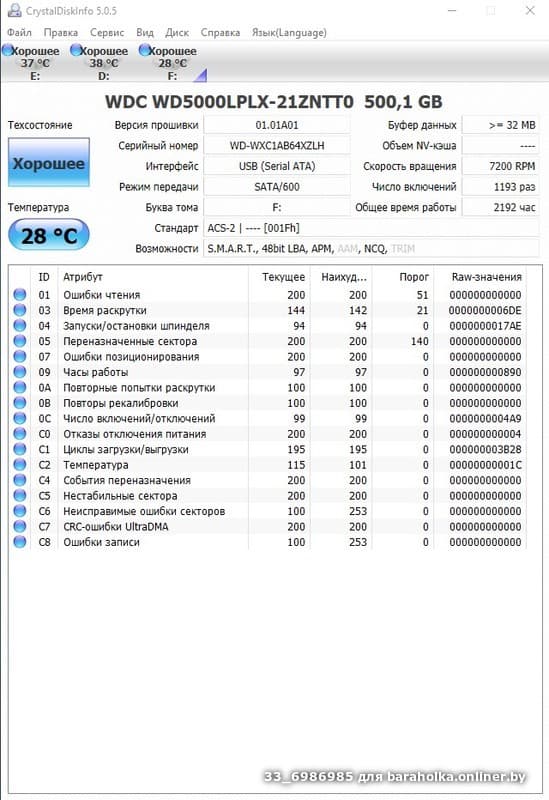Click the Raw-значения column header
Image resolution: width=549 pixels, height=800 pixels.
pyautogui.click(x=486, y=277)
